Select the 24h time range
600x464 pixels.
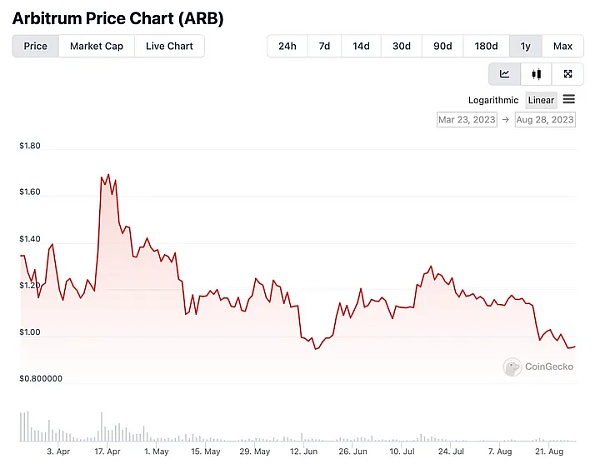[x=287, y=46]
